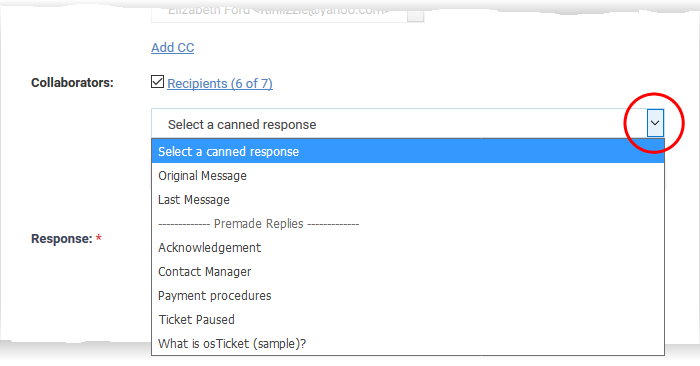Click the Response field label
Image resolution: width=700 pixels, height=366 pixels.
pos(62,239)
